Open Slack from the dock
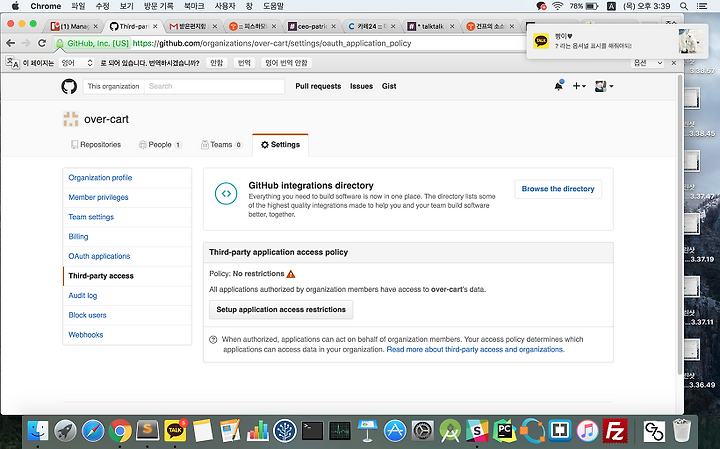 point(477,431)
